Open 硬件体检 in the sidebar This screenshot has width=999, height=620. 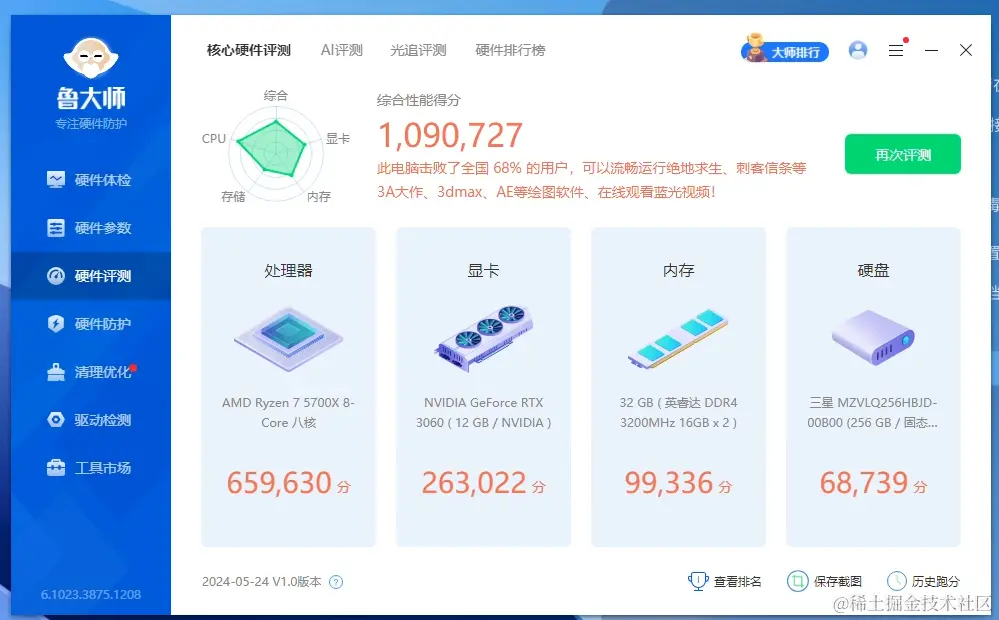[91, 180]
